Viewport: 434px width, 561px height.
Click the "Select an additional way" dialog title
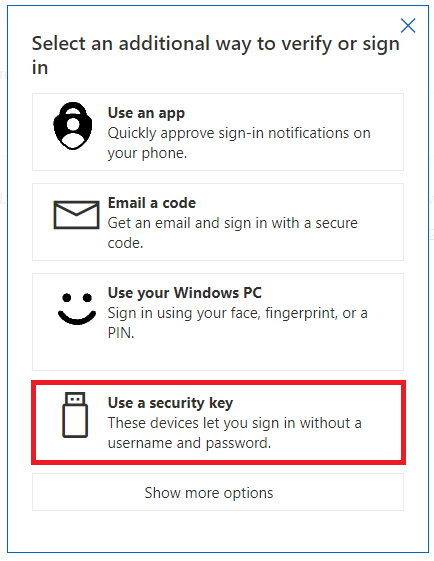click(x=216, y=55)
